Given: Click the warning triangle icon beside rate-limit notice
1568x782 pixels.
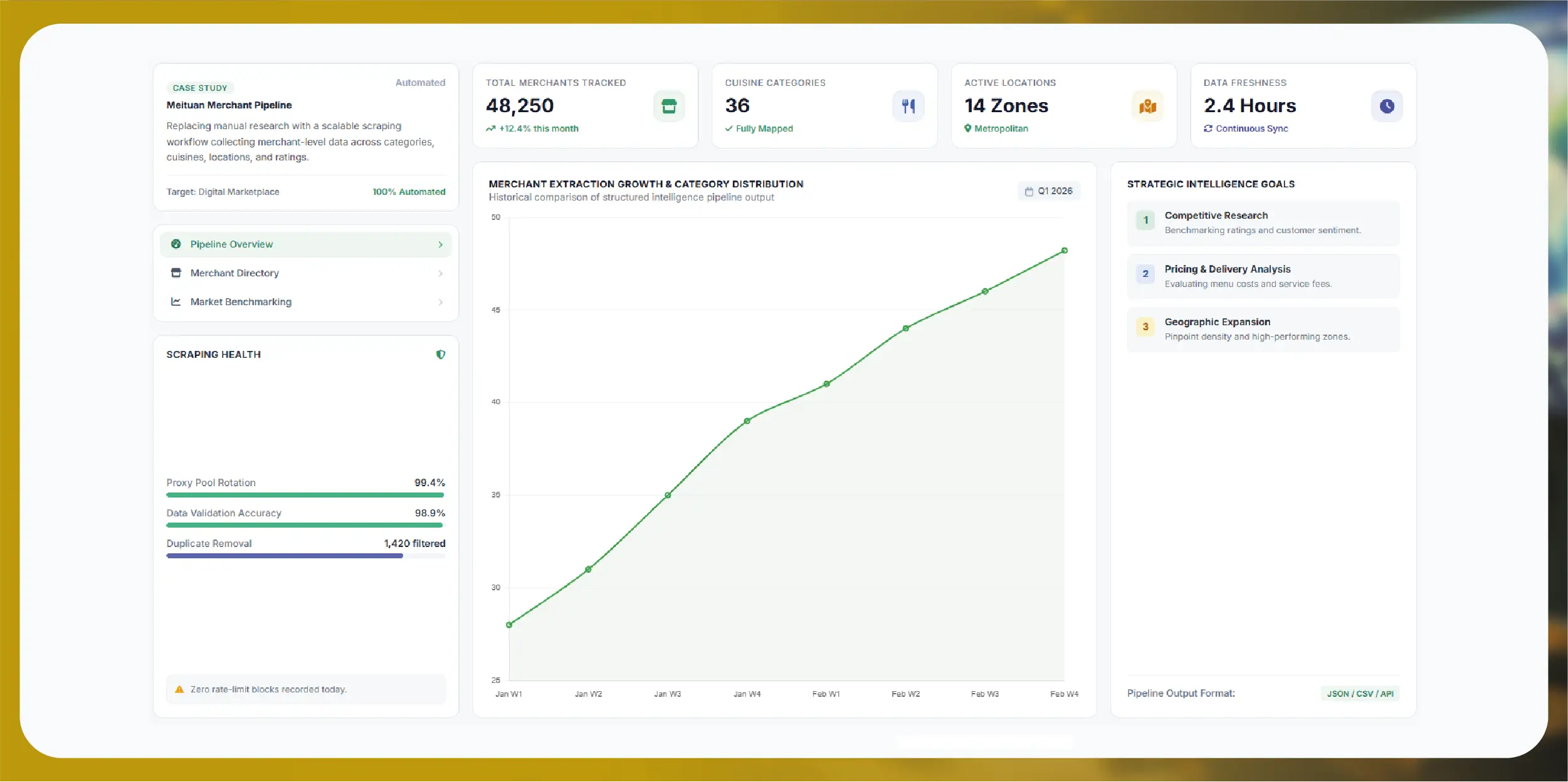Looking at the screenshot, I should [x=179, y=689].
